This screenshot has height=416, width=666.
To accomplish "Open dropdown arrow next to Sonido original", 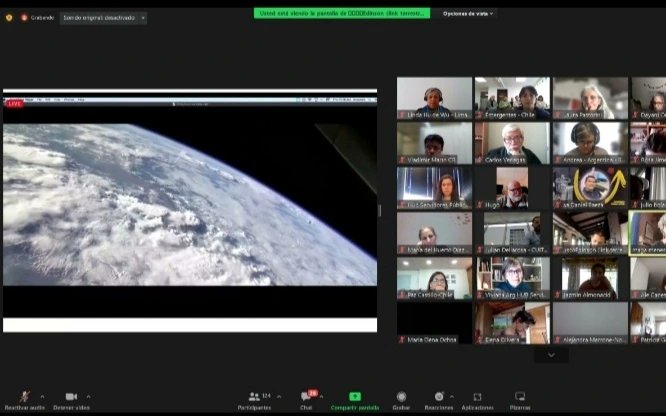I will click(x=143, y=18).
